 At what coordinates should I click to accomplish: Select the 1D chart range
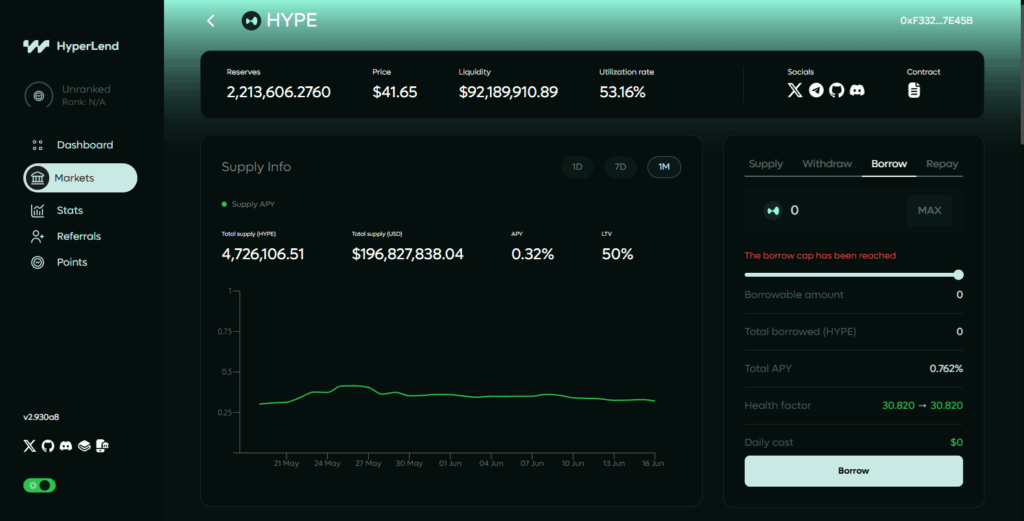tap(577, 167)
